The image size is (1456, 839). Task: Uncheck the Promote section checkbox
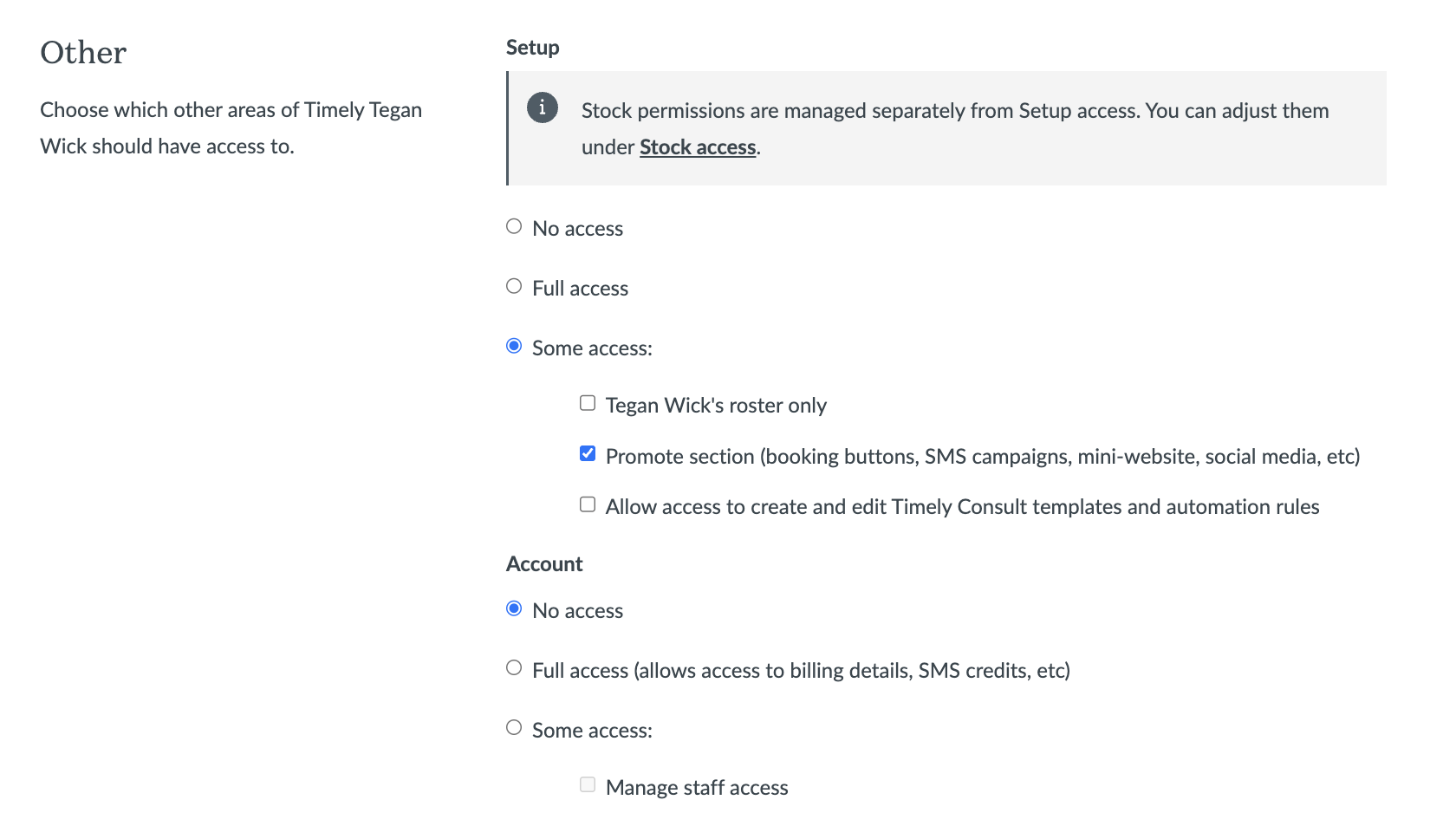[588, 454]
